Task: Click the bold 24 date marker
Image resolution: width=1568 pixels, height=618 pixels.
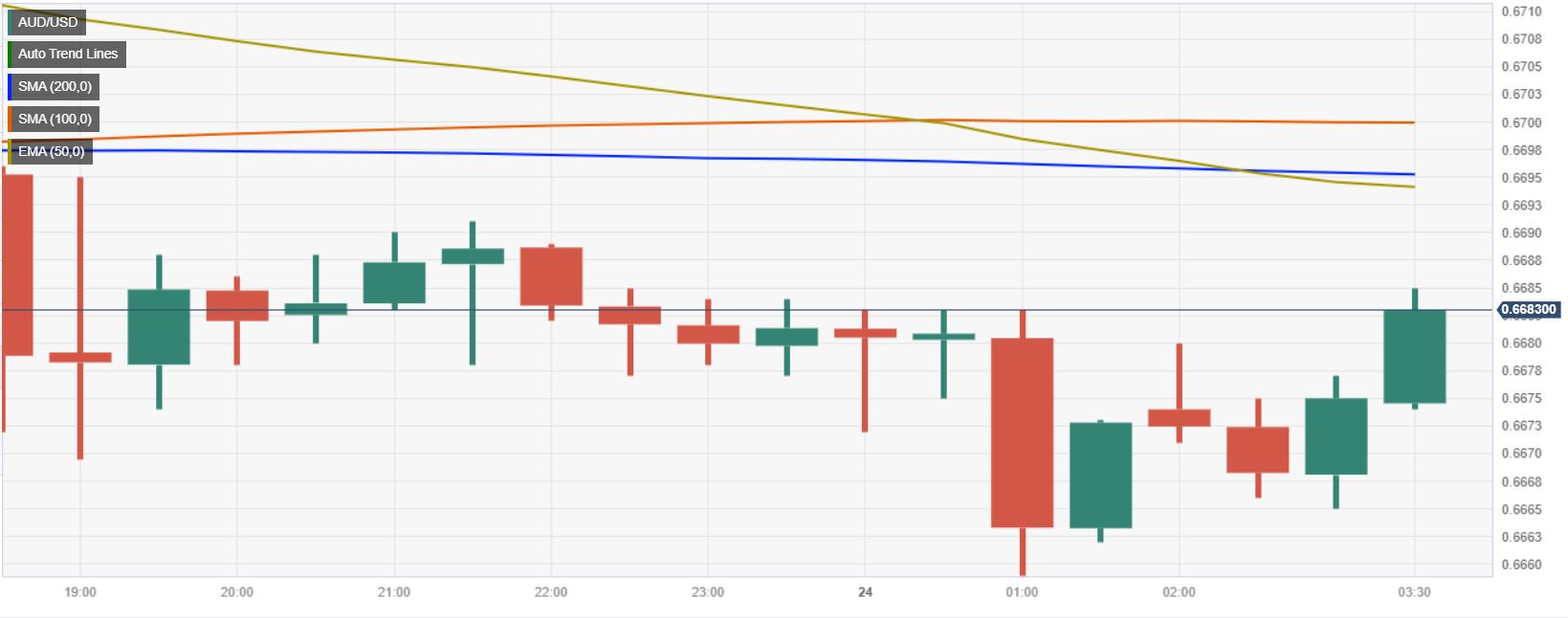Action: coord(865,592)
